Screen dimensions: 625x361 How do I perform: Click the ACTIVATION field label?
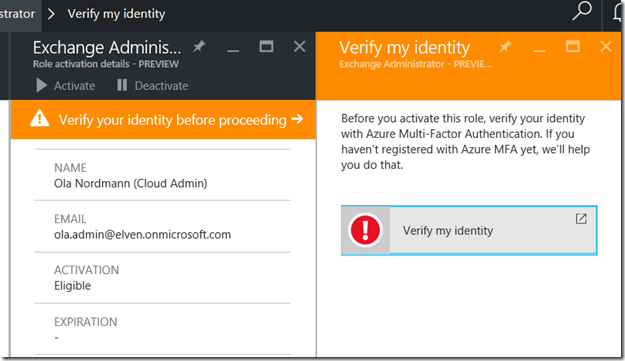point(86,270)
